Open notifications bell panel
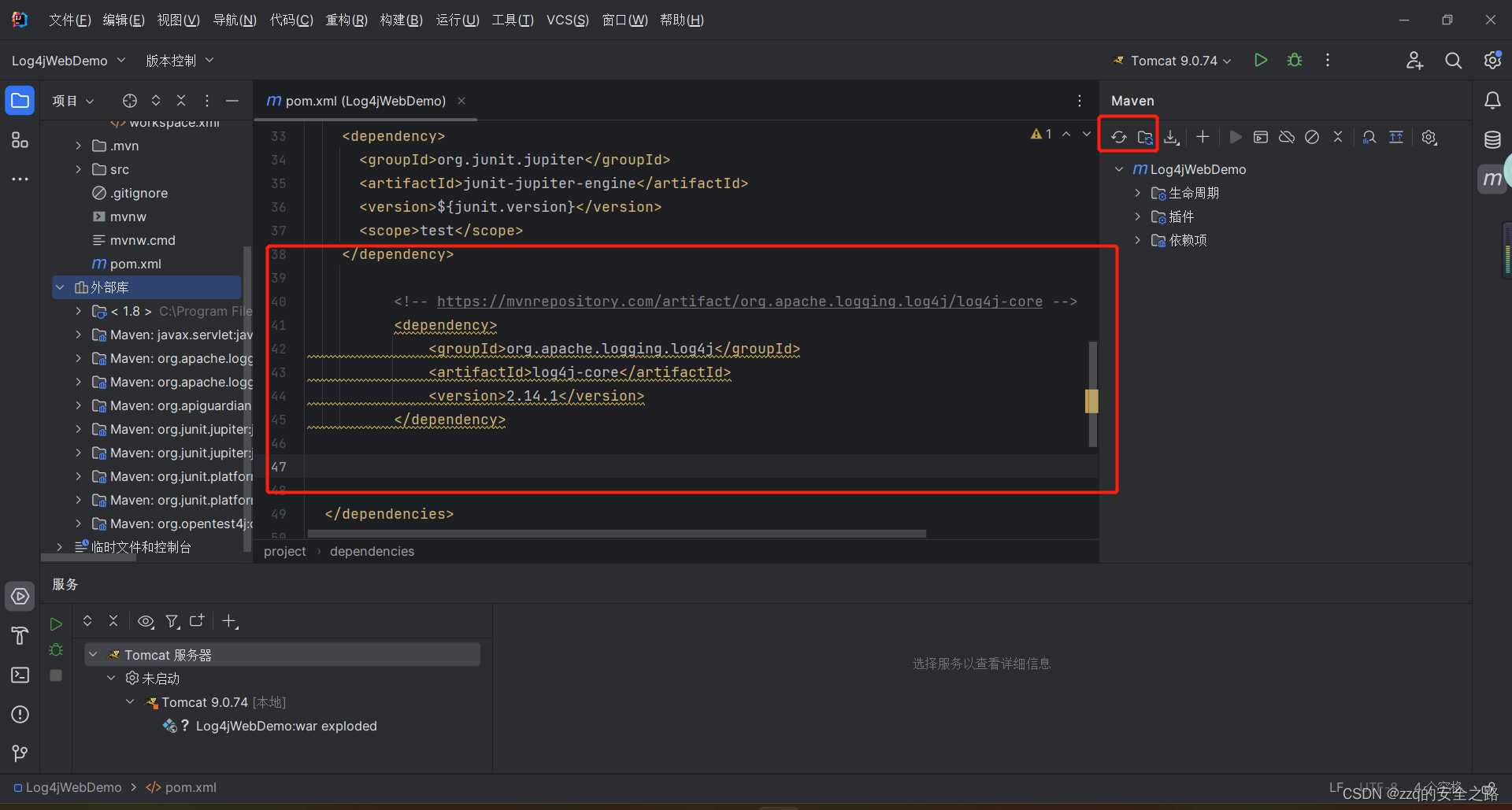 pyautogui.click(x=1492, y=100)
